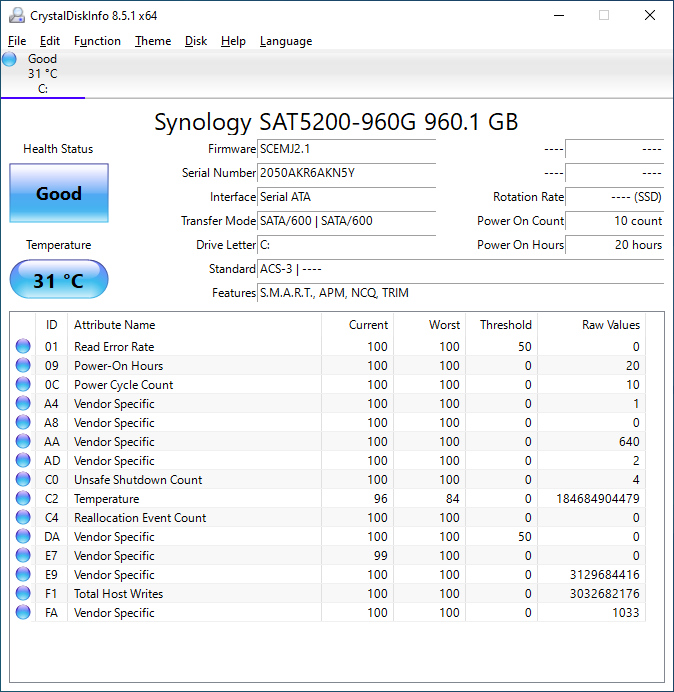The image size is (674, 692).
Task: Open the Theme menu
Action: 153,41
